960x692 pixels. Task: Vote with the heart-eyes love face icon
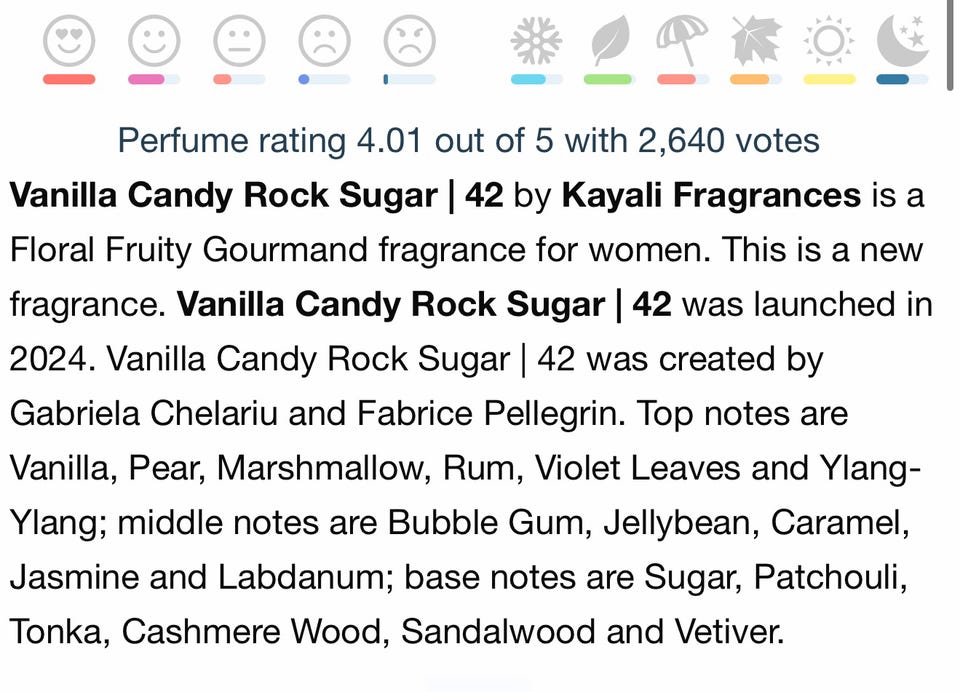click(x=69, y=40)
